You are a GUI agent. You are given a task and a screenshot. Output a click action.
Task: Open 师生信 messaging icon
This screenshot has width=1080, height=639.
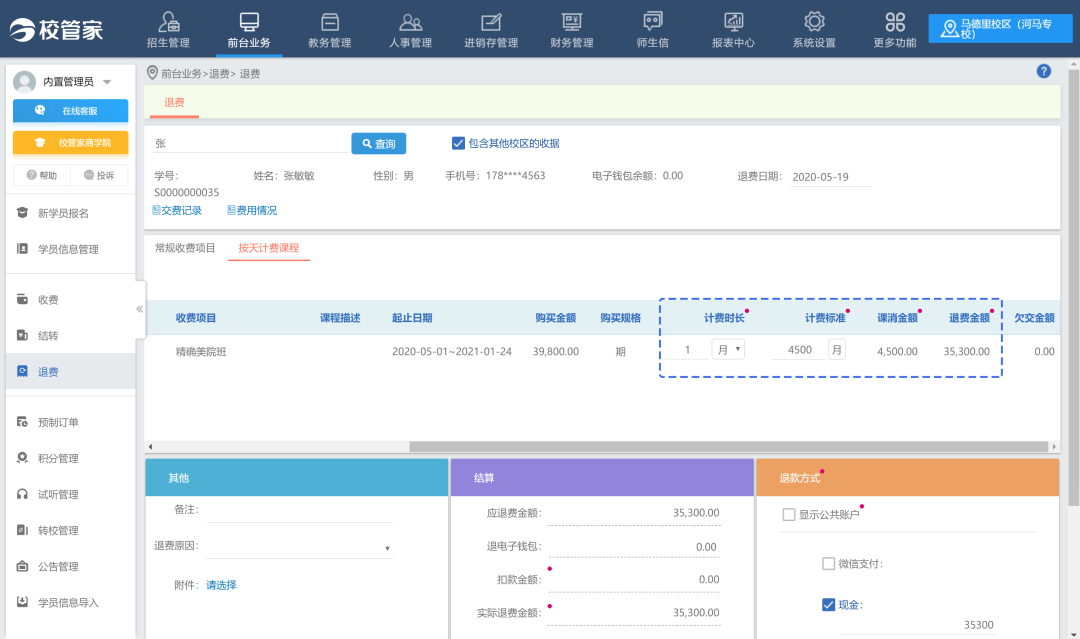pyautogui.click(x=652, y=22)
